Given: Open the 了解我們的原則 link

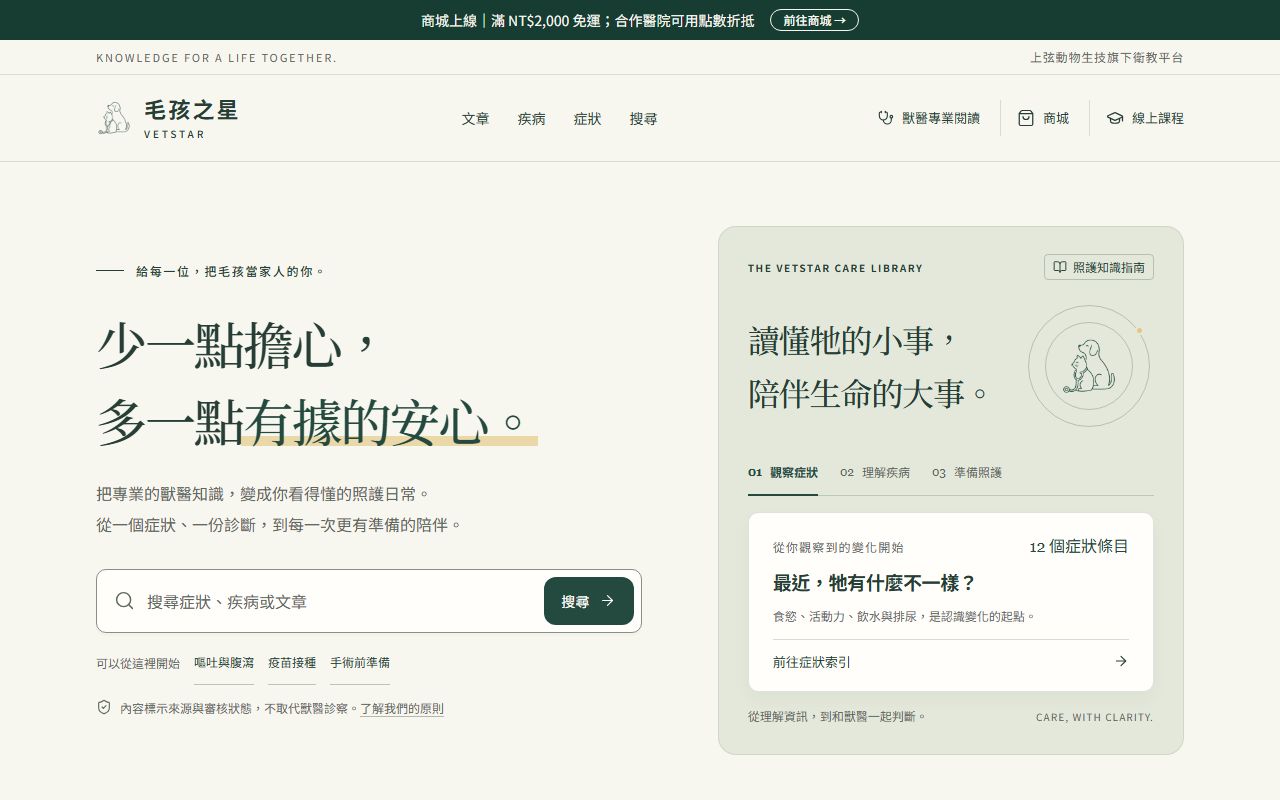Looking at the screenshot, I should point(402,709).
